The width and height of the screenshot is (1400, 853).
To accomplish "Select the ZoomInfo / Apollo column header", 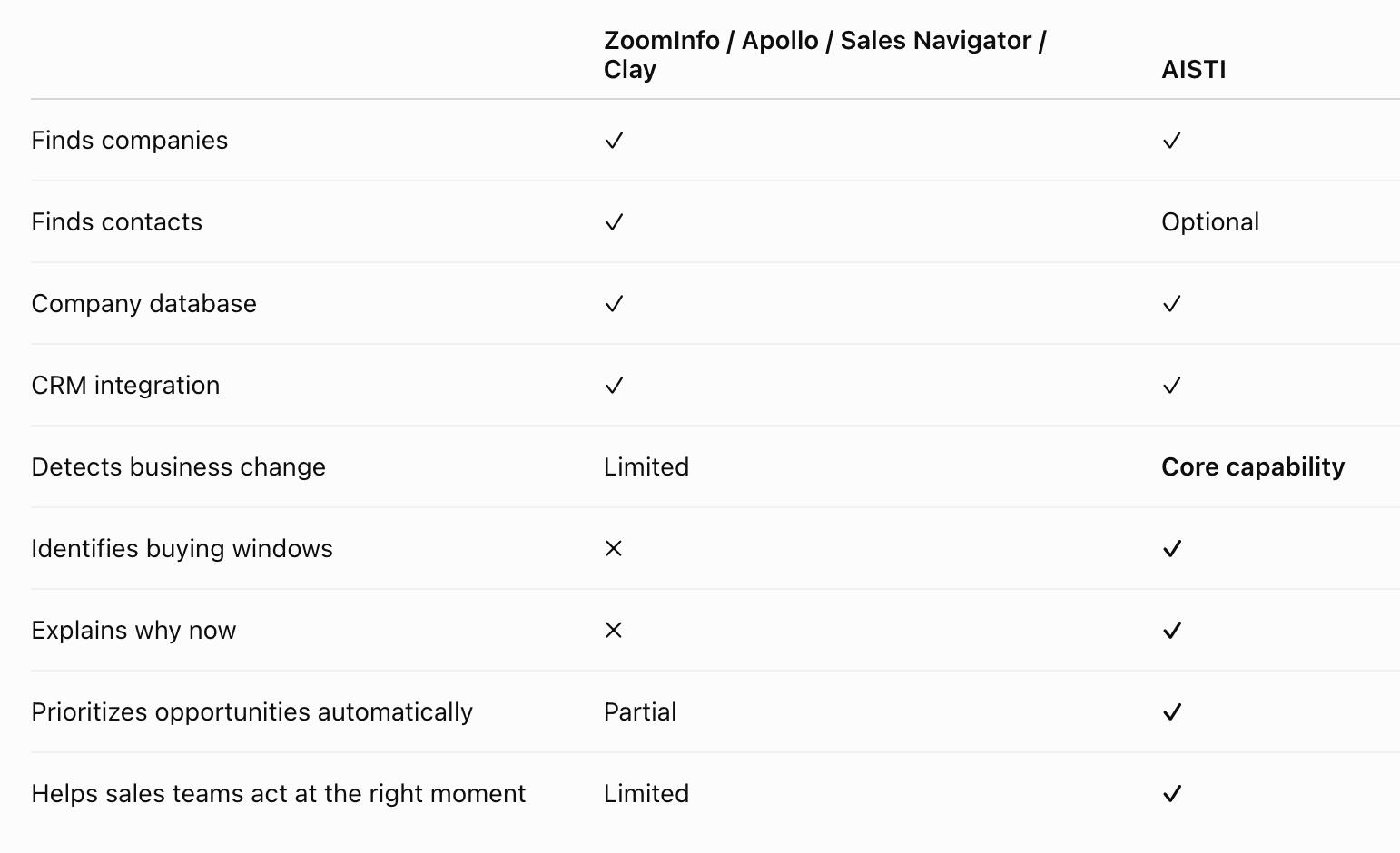I will (825, 54).
